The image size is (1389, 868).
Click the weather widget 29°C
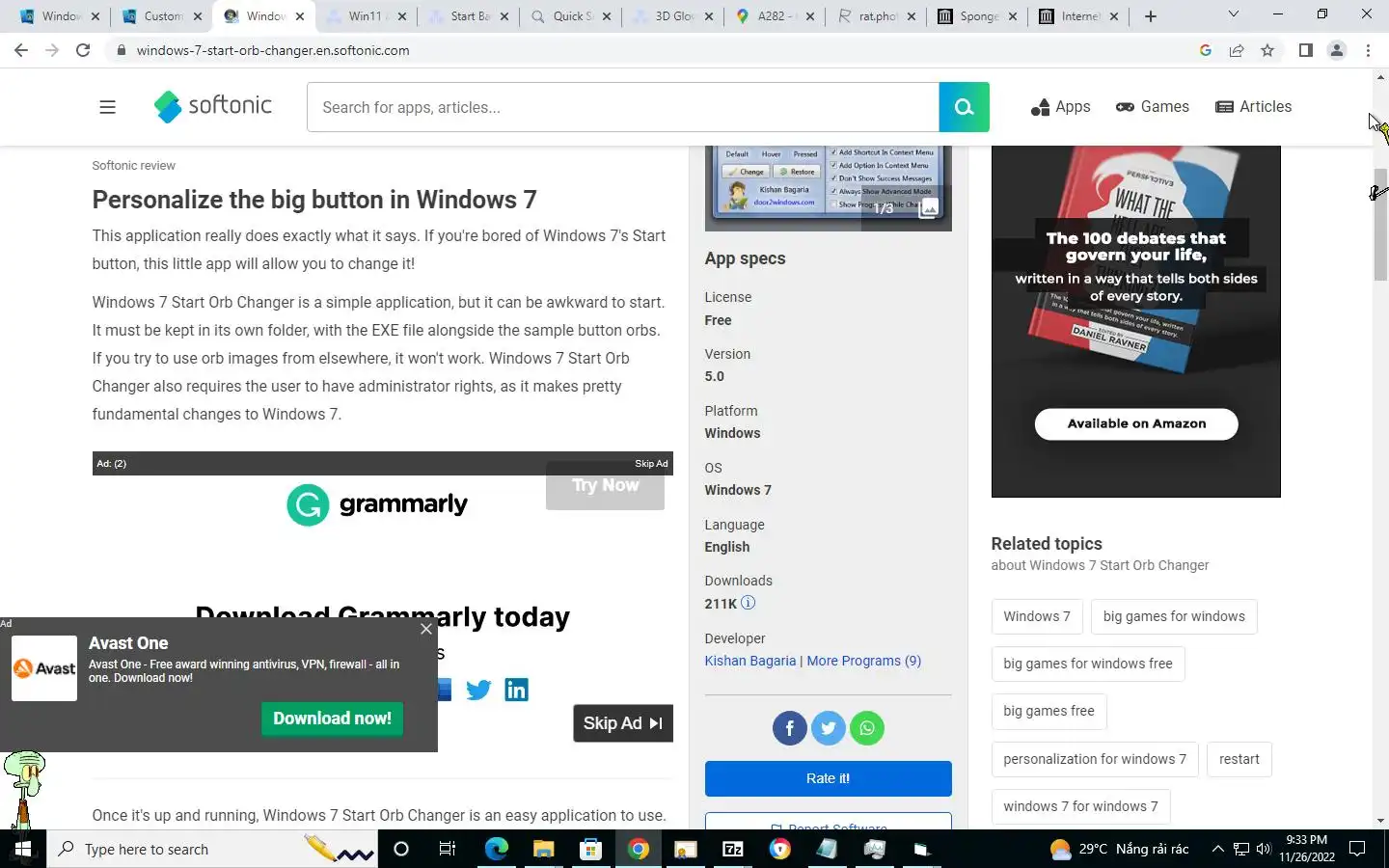1119,849
